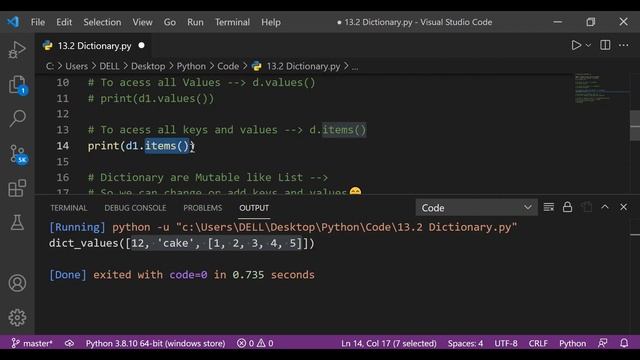Open the Manage gear icon
Viewport: 640px width, 360px height.
tap(17, 317)
